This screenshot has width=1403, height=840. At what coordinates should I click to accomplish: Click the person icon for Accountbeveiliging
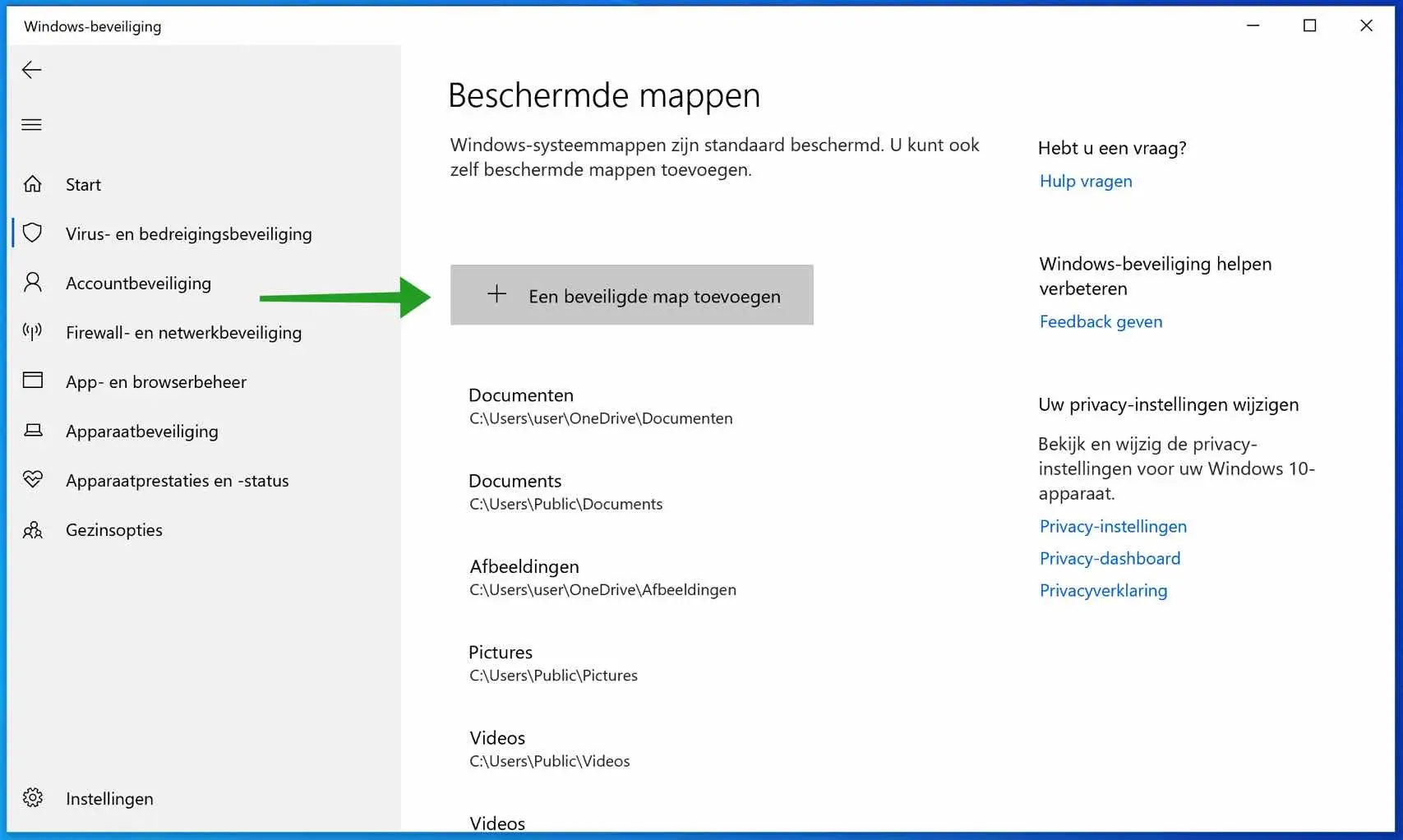[x=33, y=283]
